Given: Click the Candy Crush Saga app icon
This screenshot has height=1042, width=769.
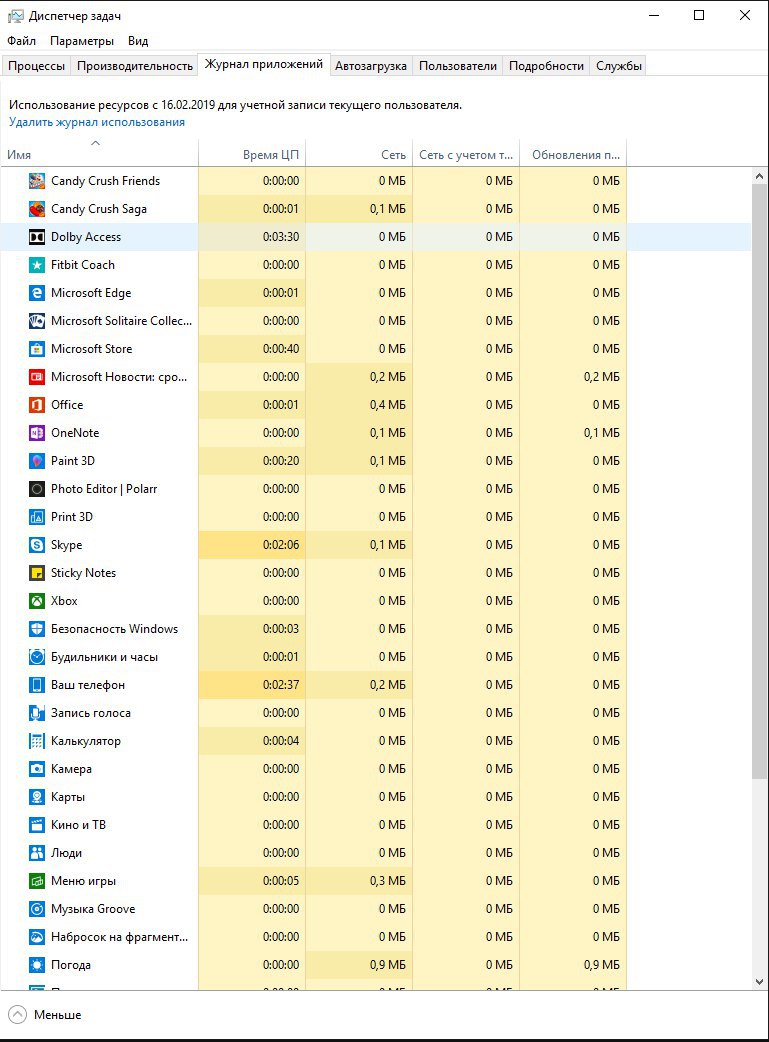Looking at the screenshot, I should click(x=37, y=209).
